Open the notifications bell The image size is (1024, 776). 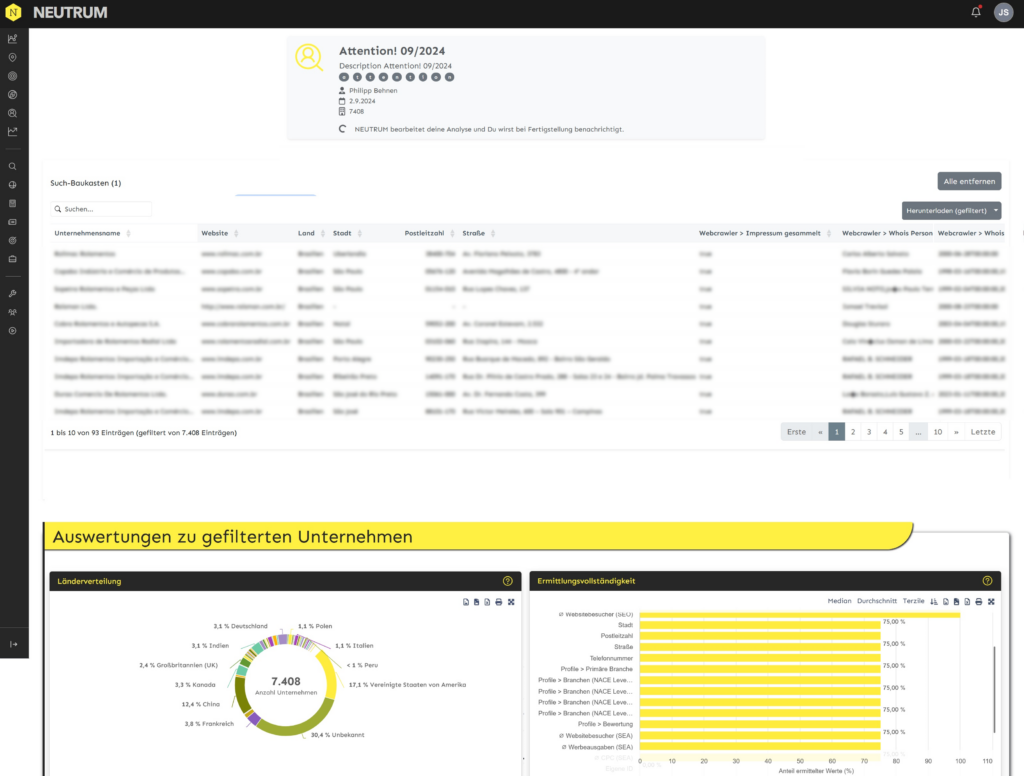click(976, 12)
